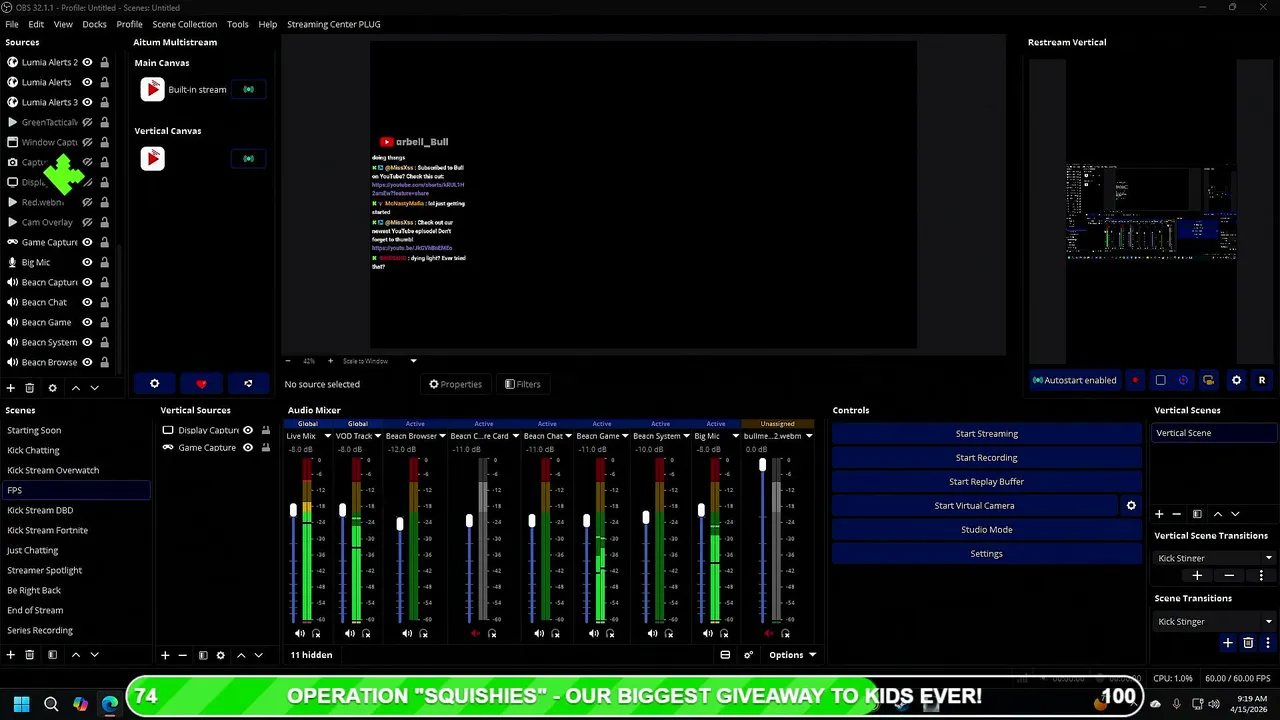The width and height of the screenshot is (1280, 720).
Task: Mute the VOD Track speaker icon
Action: (349, 633)
